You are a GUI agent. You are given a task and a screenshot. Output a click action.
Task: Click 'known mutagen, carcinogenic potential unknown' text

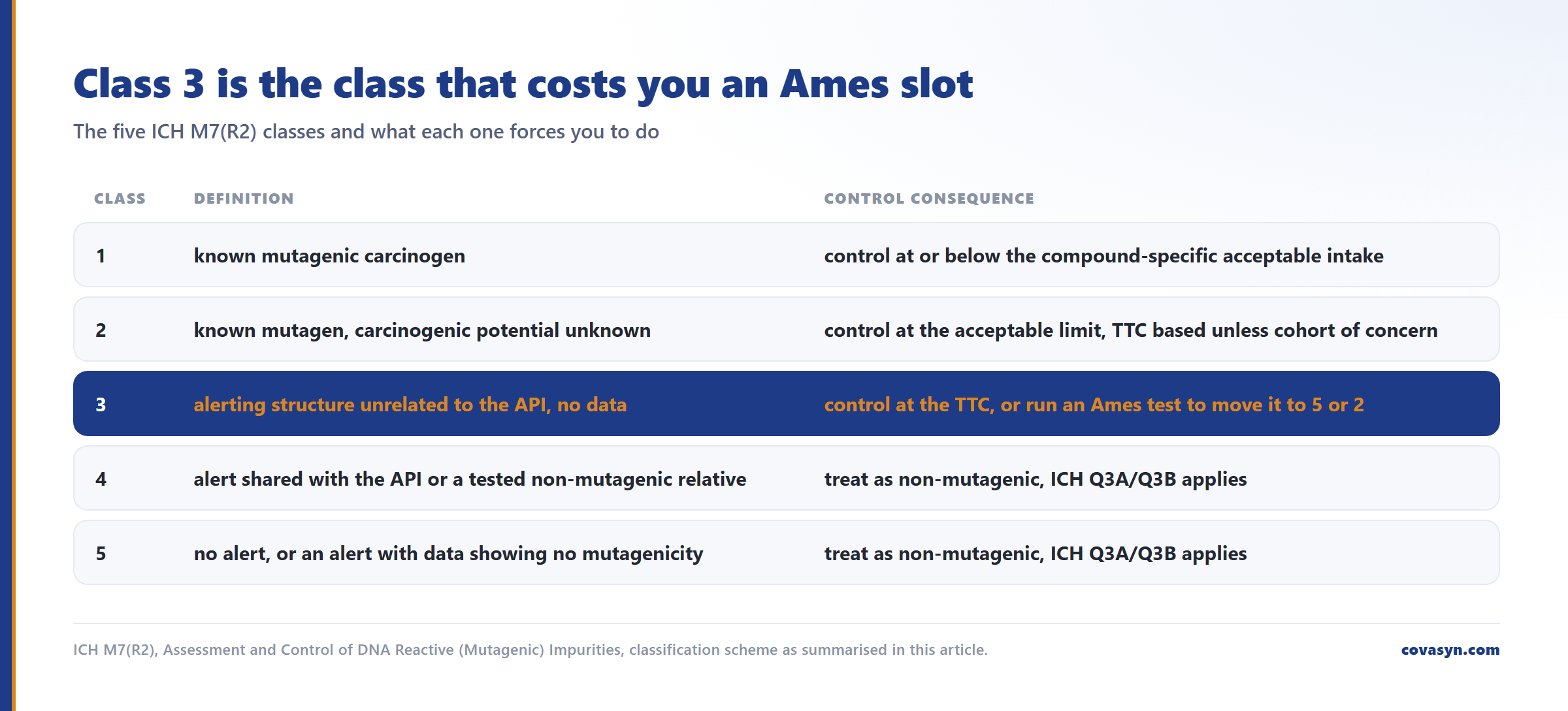(x=422, y=330)
